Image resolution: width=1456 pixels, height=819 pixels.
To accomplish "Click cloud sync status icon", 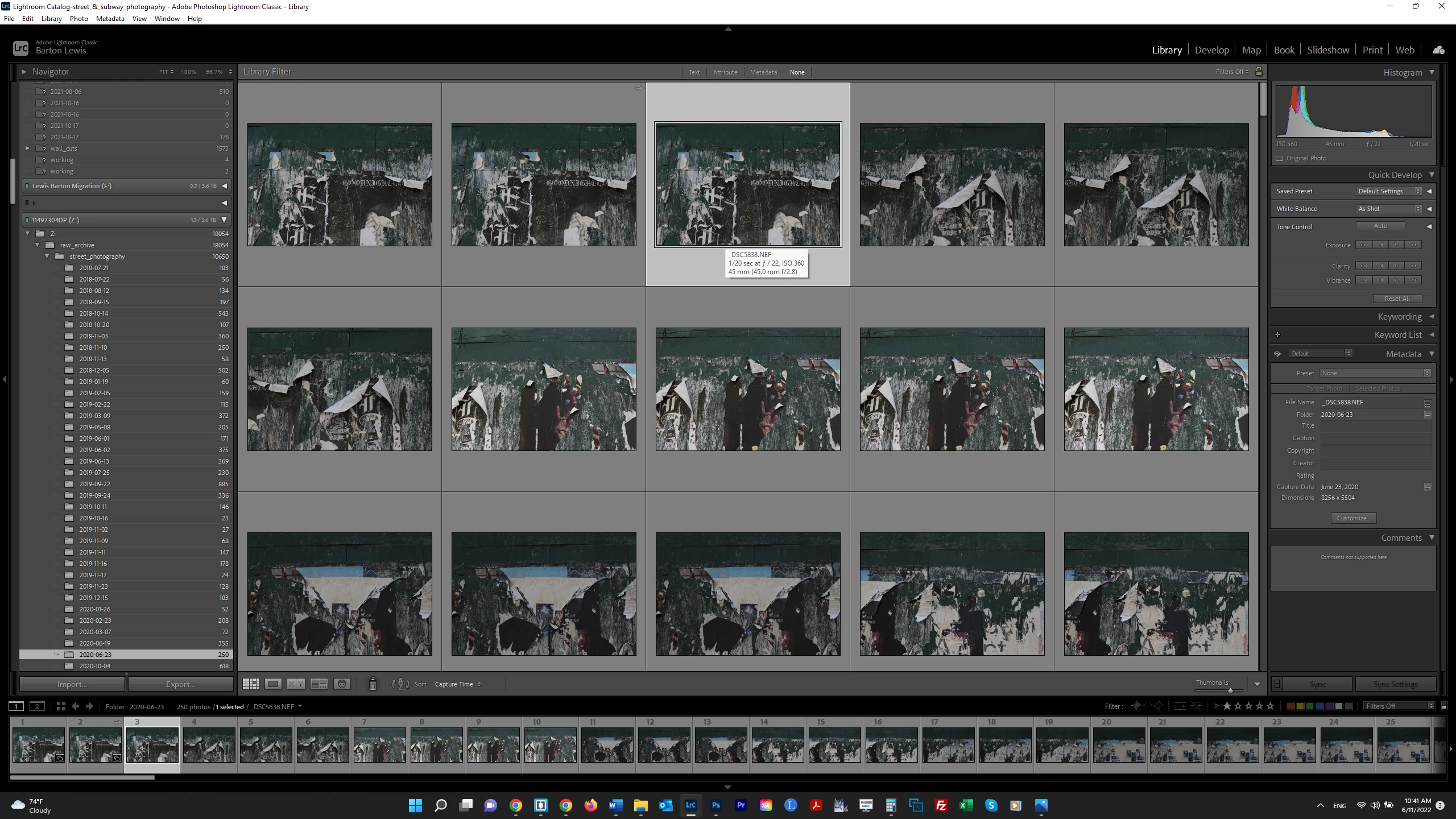I will pos(1438,50).
